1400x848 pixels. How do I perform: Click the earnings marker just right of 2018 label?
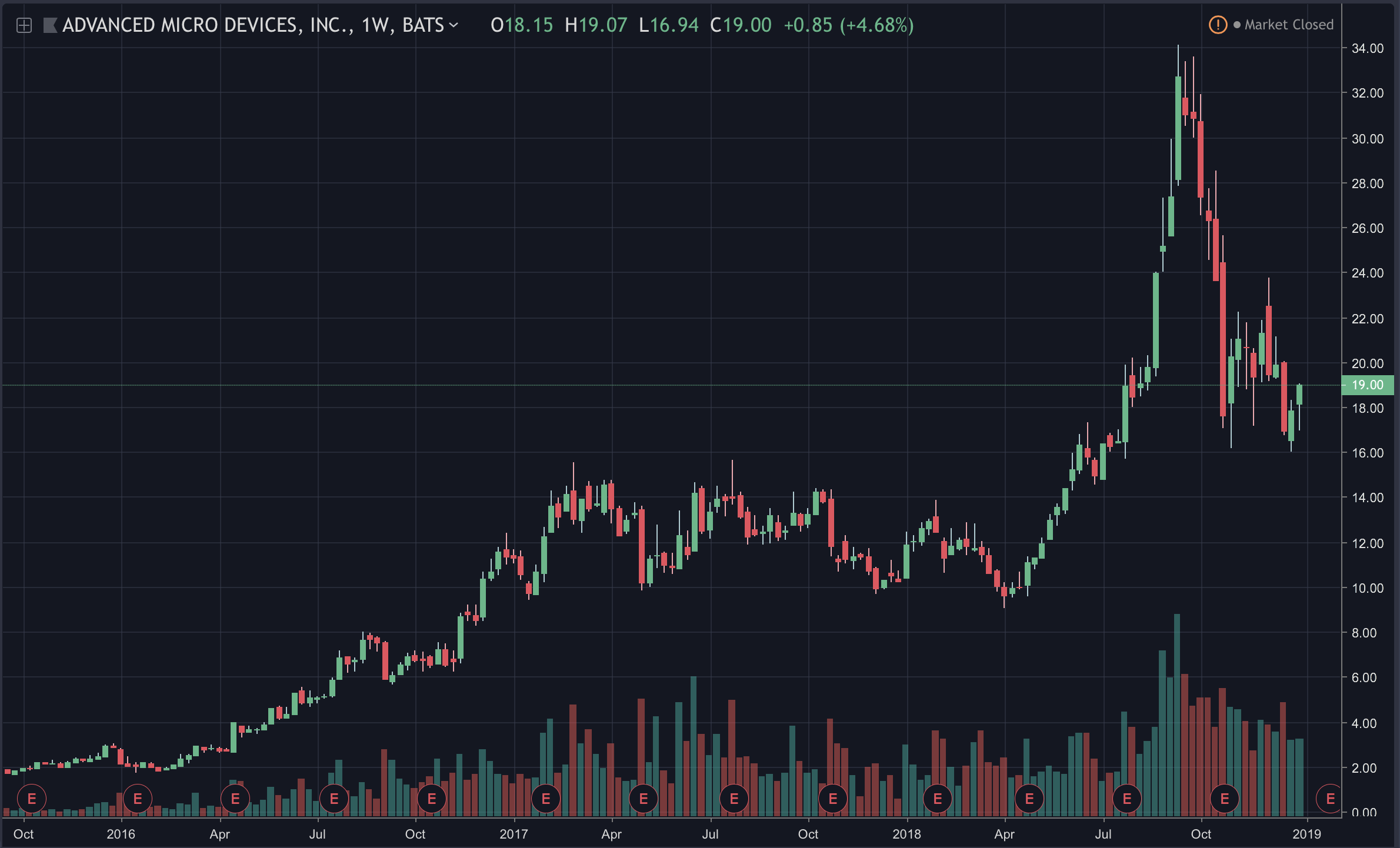coord(938,799)
